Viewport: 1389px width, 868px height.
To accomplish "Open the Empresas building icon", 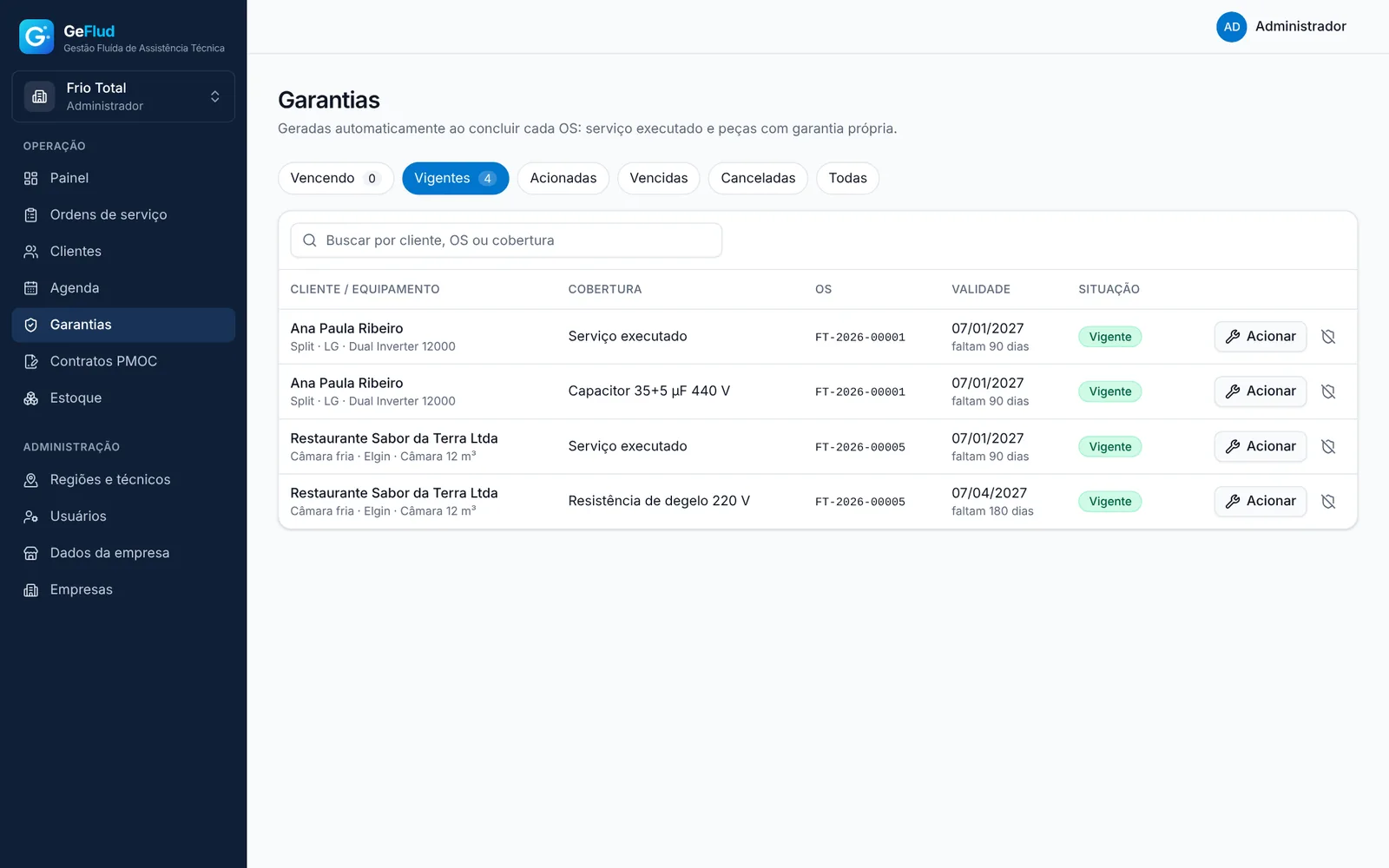I will tap(31, 590).
